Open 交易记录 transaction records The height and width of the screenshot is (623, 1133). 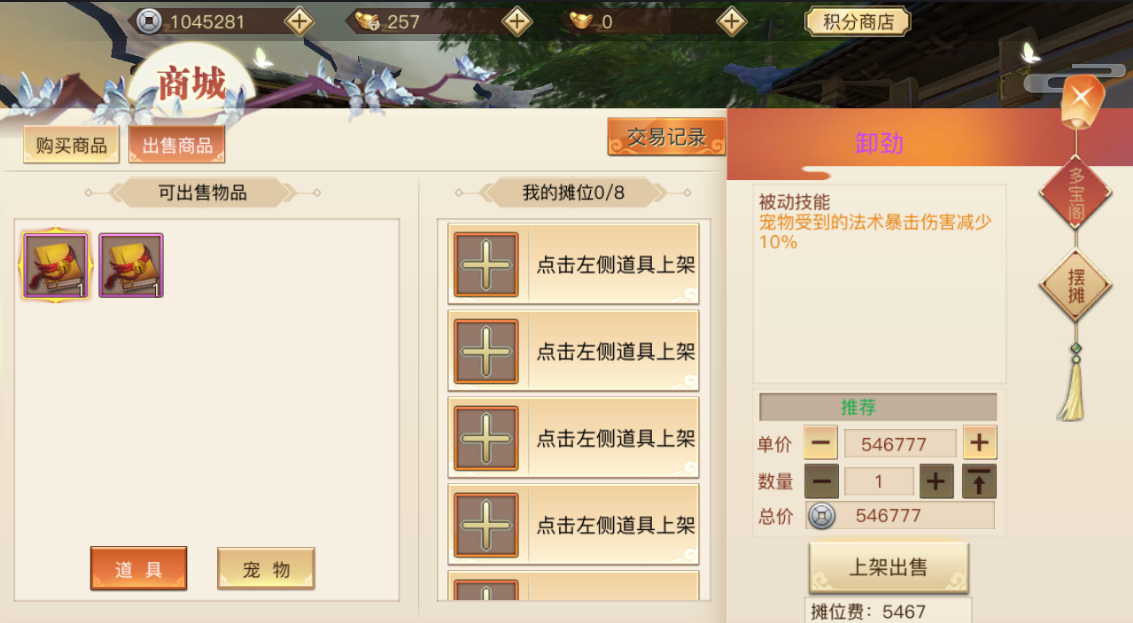[666, 137]
